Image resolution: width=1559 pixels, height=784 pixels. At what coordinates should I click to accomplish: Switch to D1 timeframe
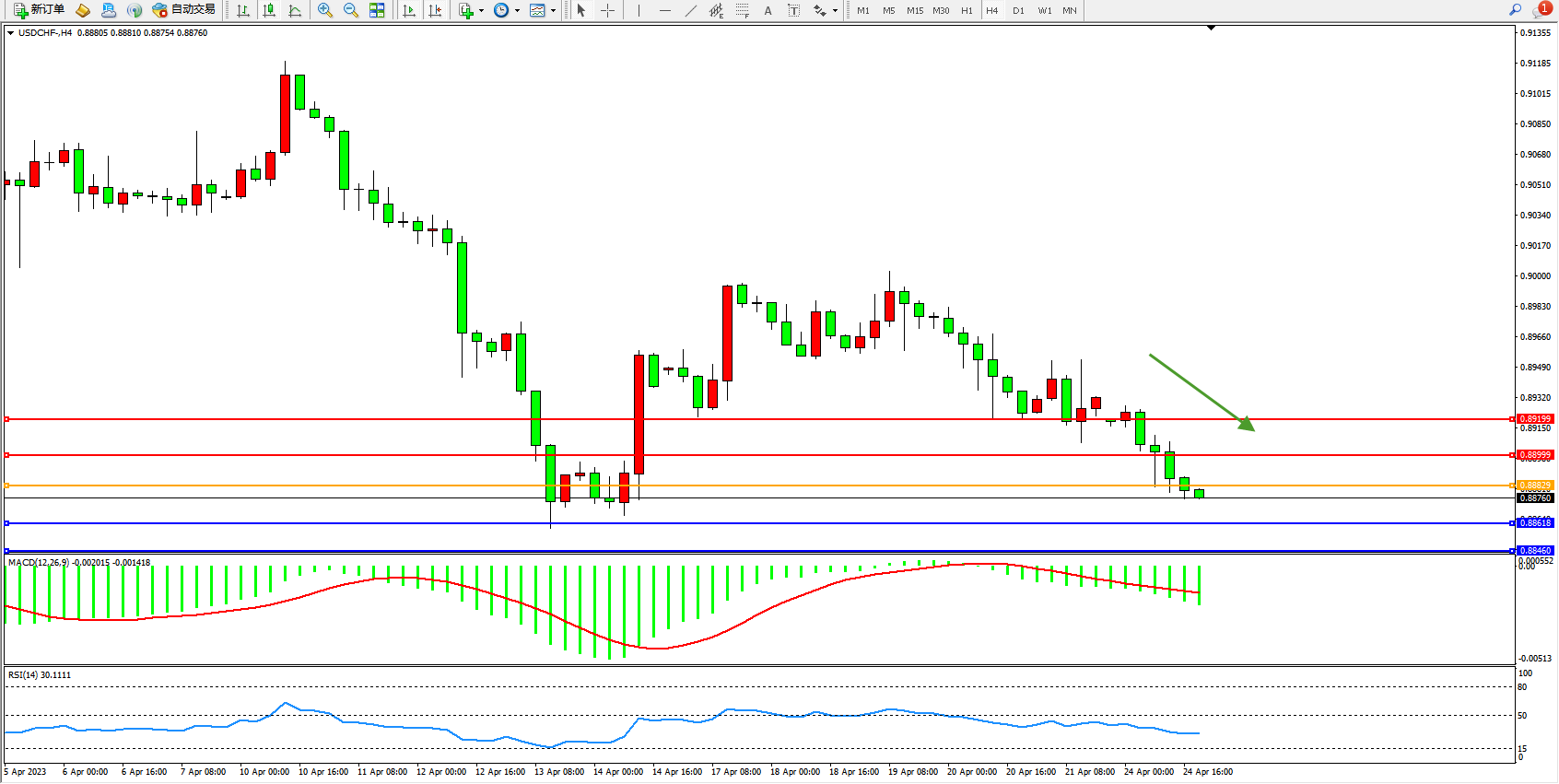1018,10
